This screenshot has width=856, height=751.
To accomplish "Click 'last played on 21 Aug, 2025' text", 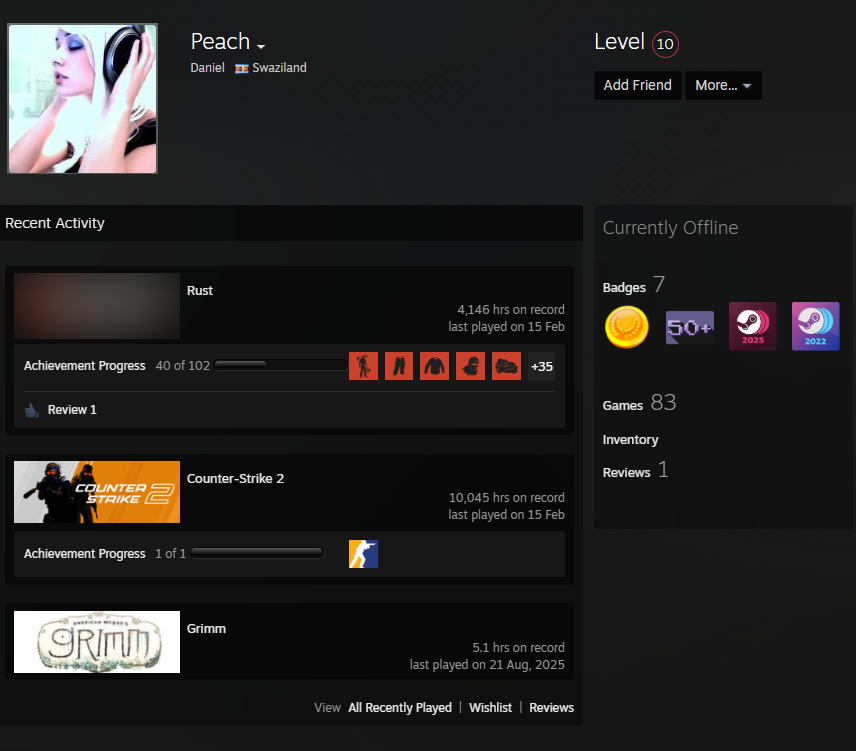I will 487,665.
